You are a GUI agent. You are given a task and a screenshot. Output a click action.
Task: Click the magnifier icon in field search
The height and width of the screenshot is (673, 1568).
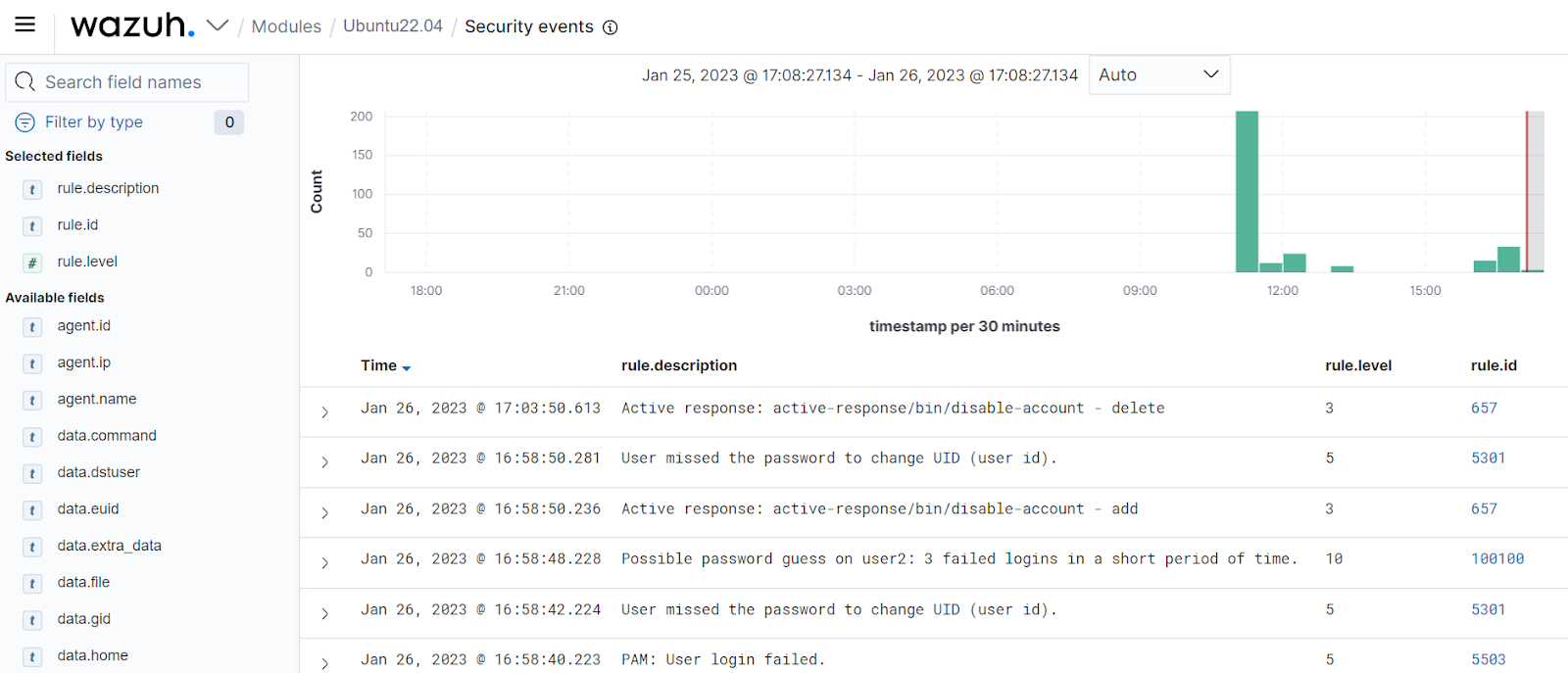point(25,82)
